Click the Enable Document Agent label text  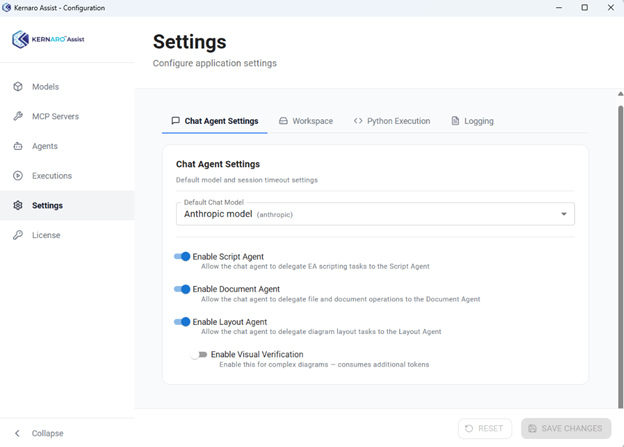point(236,289)
